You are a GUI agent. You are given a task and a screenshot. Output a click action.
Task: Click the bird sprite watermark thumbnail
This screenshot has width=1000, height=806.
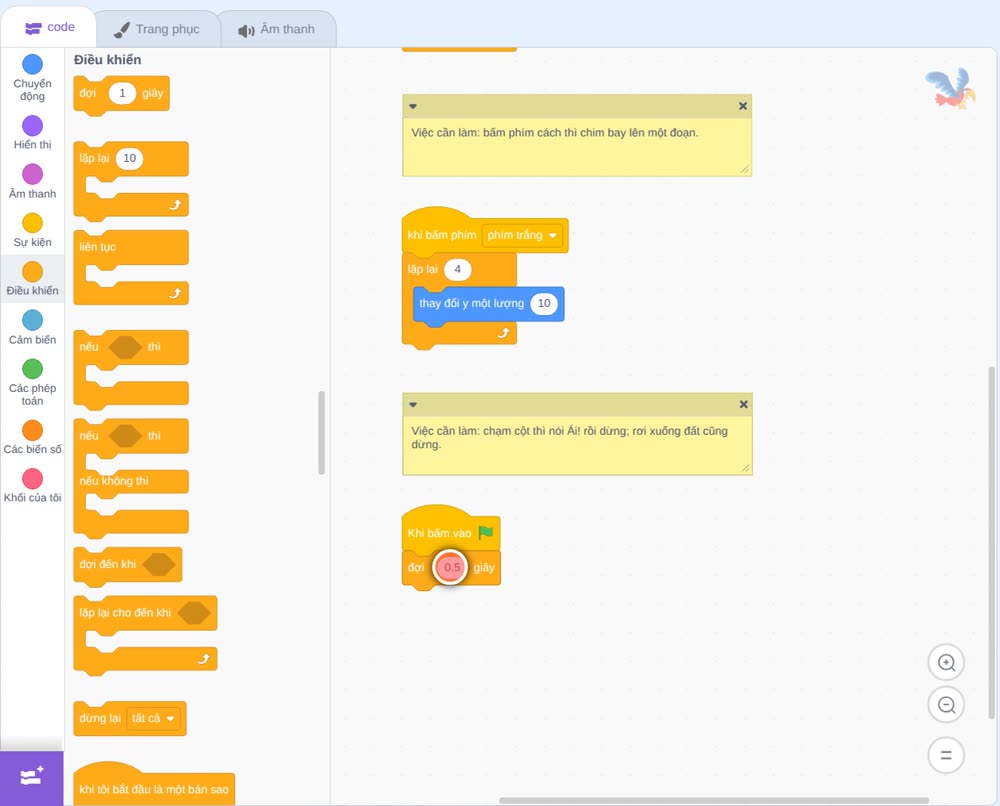click(x=951, y=88)
